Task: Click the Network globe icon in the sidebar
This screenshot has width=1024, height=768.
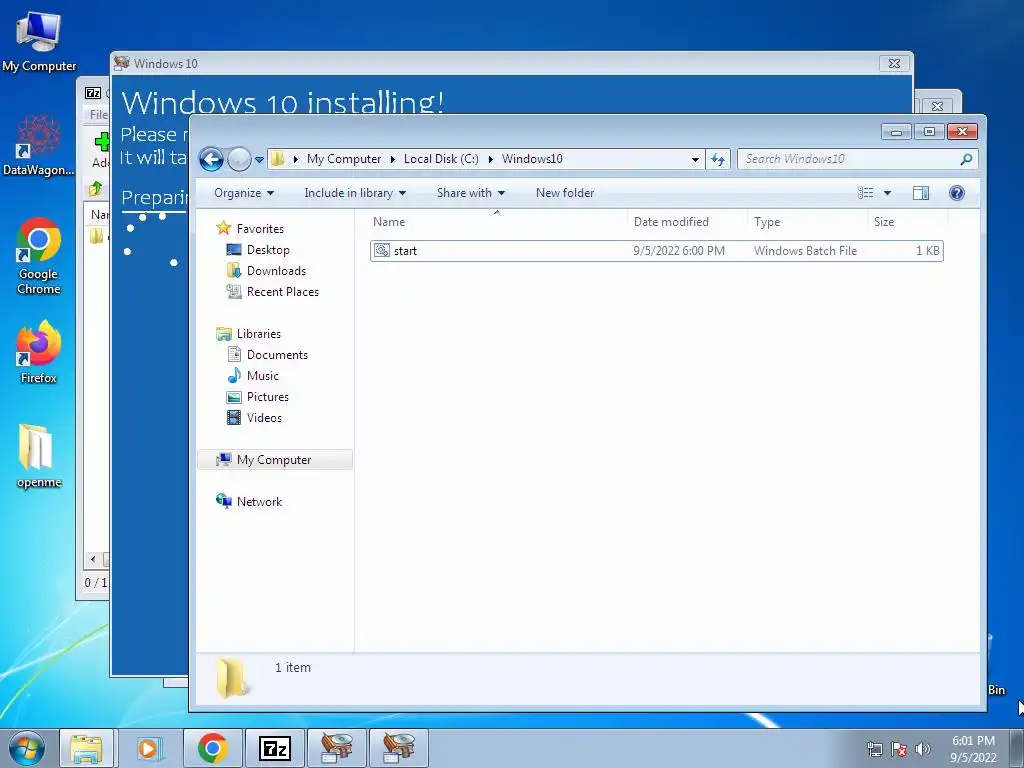Action: pyautogui.click(x=224, y=501)
